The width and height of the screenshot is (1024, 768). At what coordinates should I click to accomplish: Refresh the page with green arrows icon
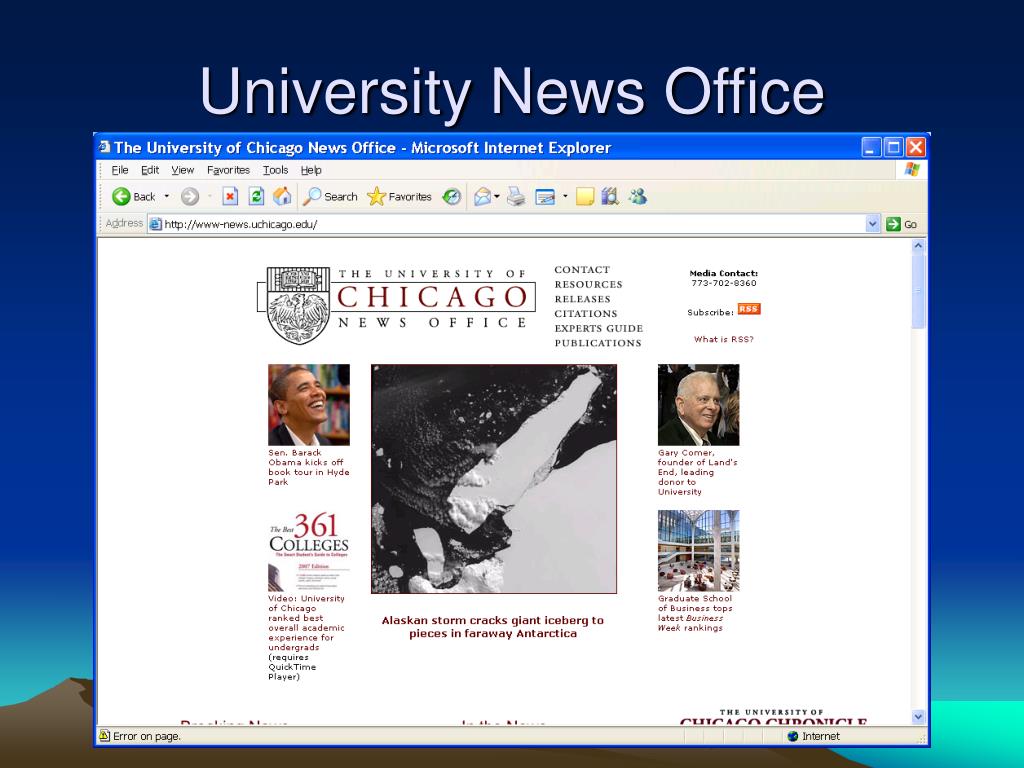click(x=257, y=197)
